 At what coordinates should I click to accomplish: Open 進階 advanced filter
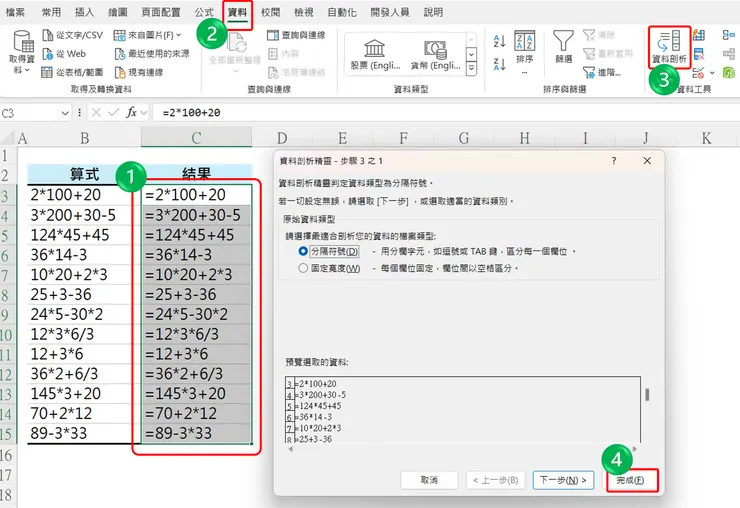pyautogui.click(x=602, y=72)
